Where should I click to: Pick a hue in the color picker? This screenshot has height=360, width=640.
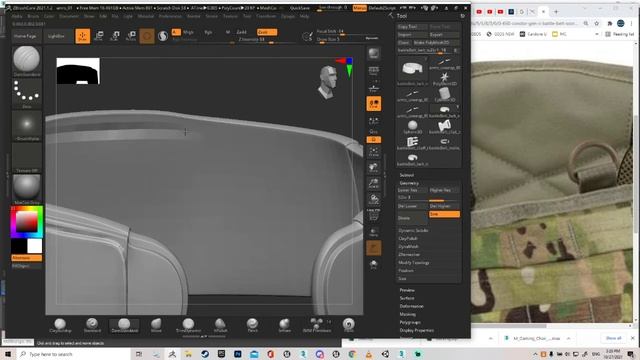(x=27, y=222)
